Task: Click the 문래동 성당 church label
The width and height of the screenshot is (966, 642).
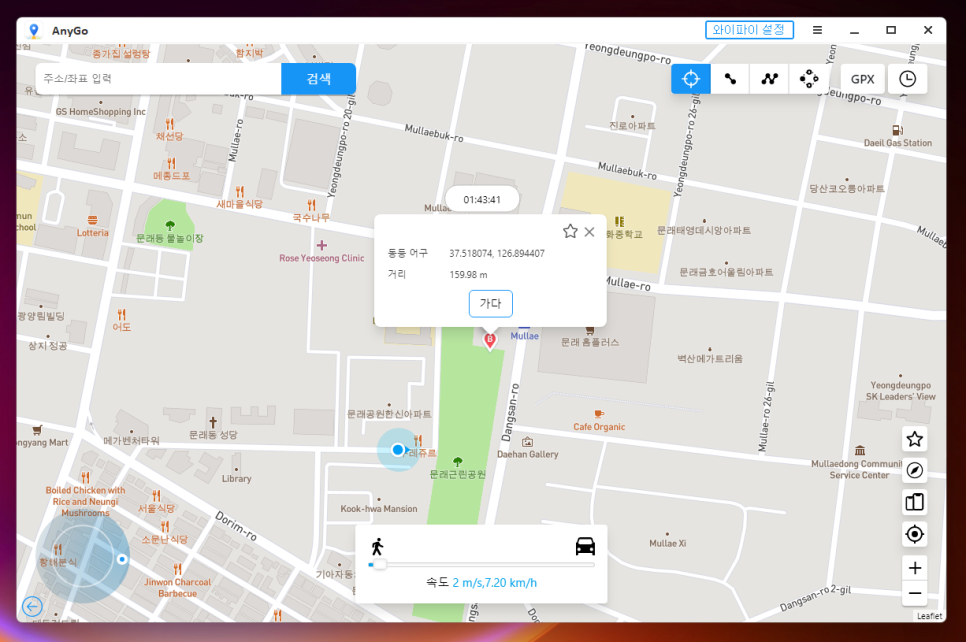Action: [213, 435]
